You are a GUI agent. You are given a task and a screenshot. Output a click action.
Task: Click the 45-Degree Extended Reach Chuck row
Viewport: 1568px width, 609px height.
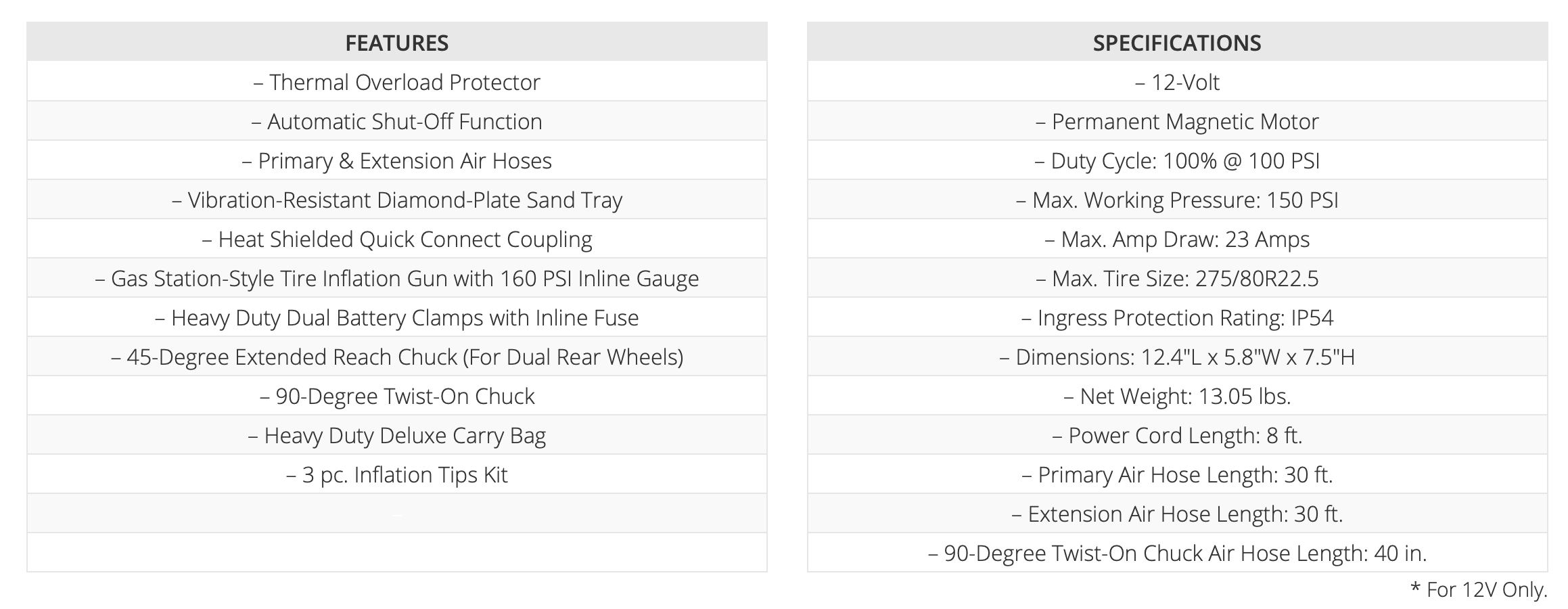tap(397, 357)
